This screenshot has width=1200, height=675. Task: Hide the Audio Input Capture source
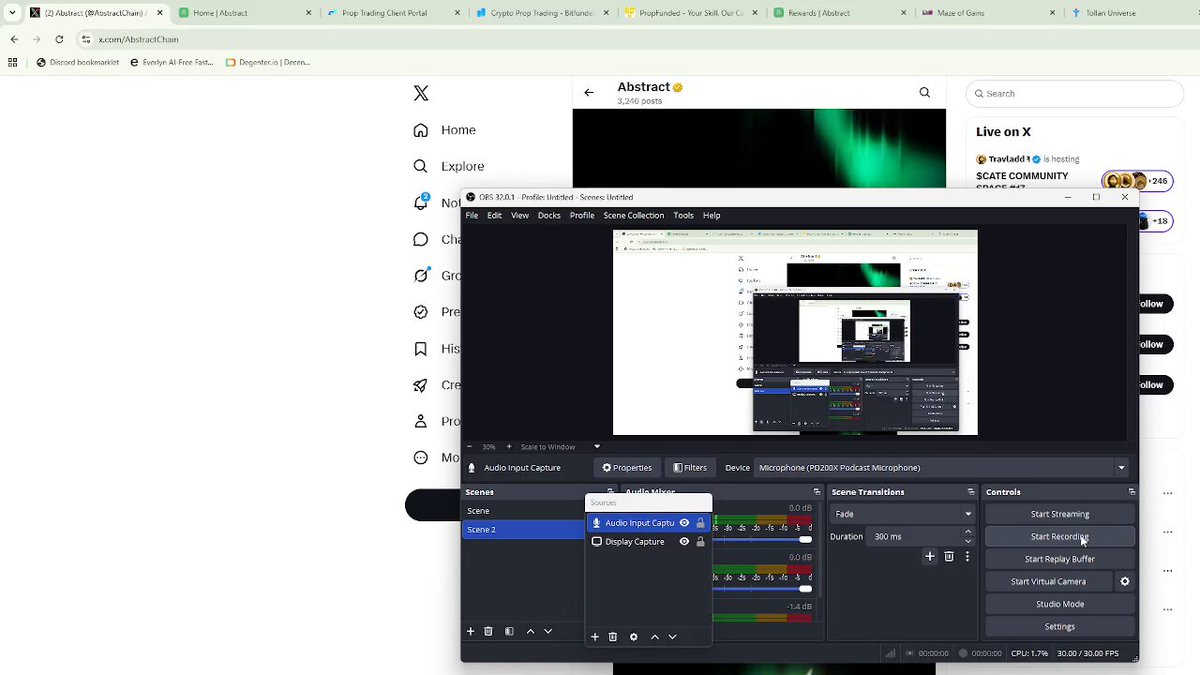click(x=684, y=523)
